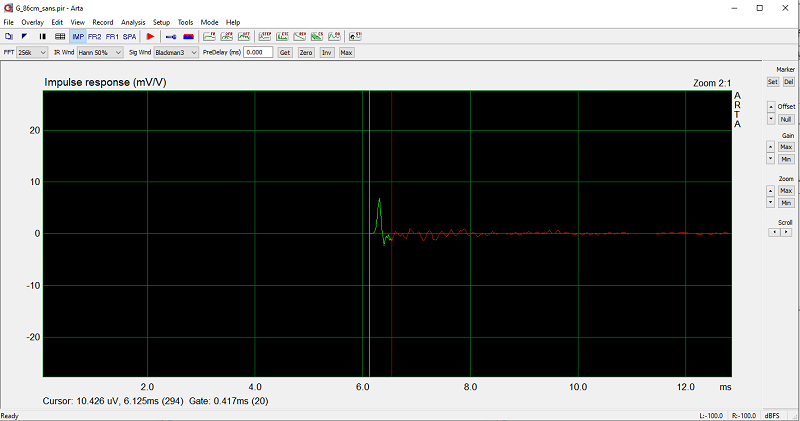This screenshot has height=421, width=800.
Task: Open the Tools menu
Action: [185, 22]
